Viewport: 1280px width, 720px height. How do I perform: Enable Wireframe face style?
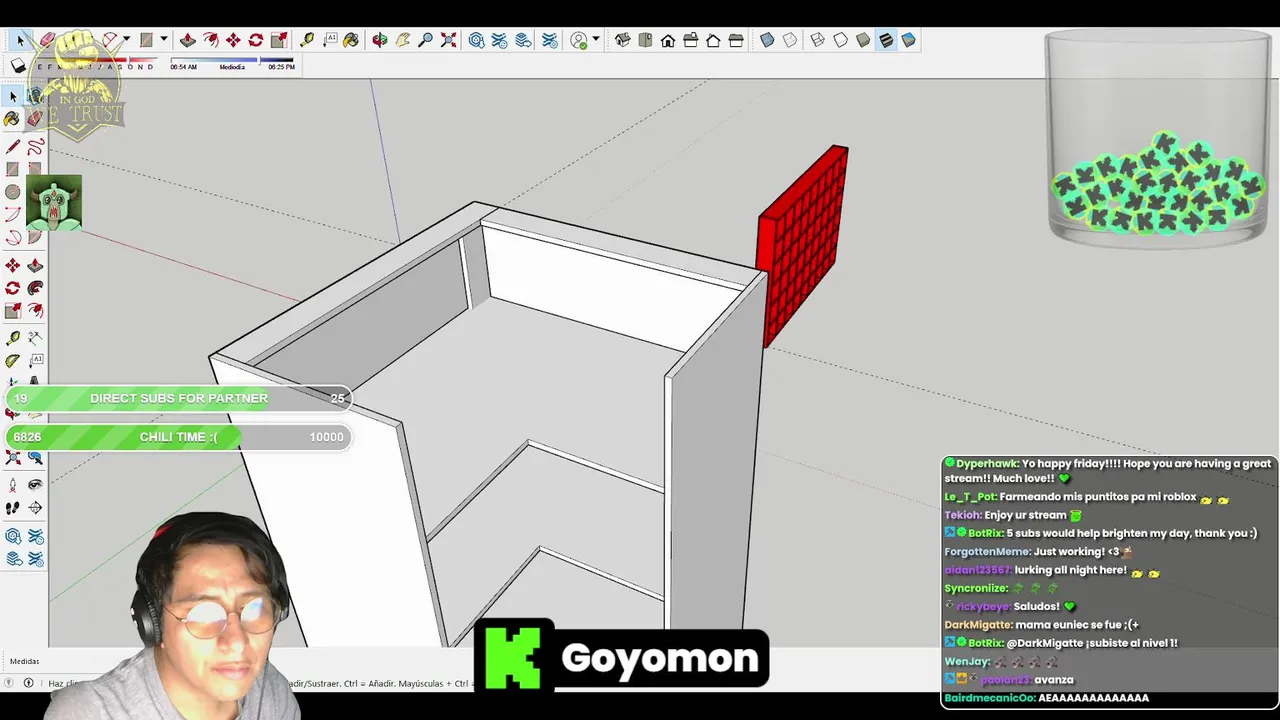[x=817, y=40]
